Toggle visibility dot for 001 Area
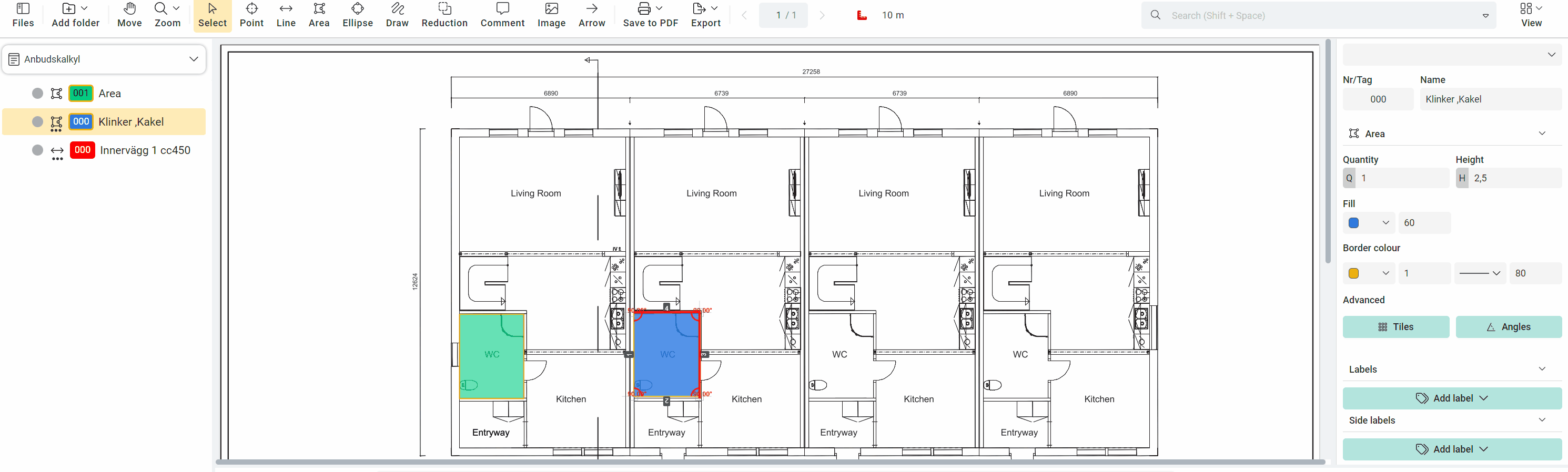Viewport: 1568px width, 472px height. point(38,93)
